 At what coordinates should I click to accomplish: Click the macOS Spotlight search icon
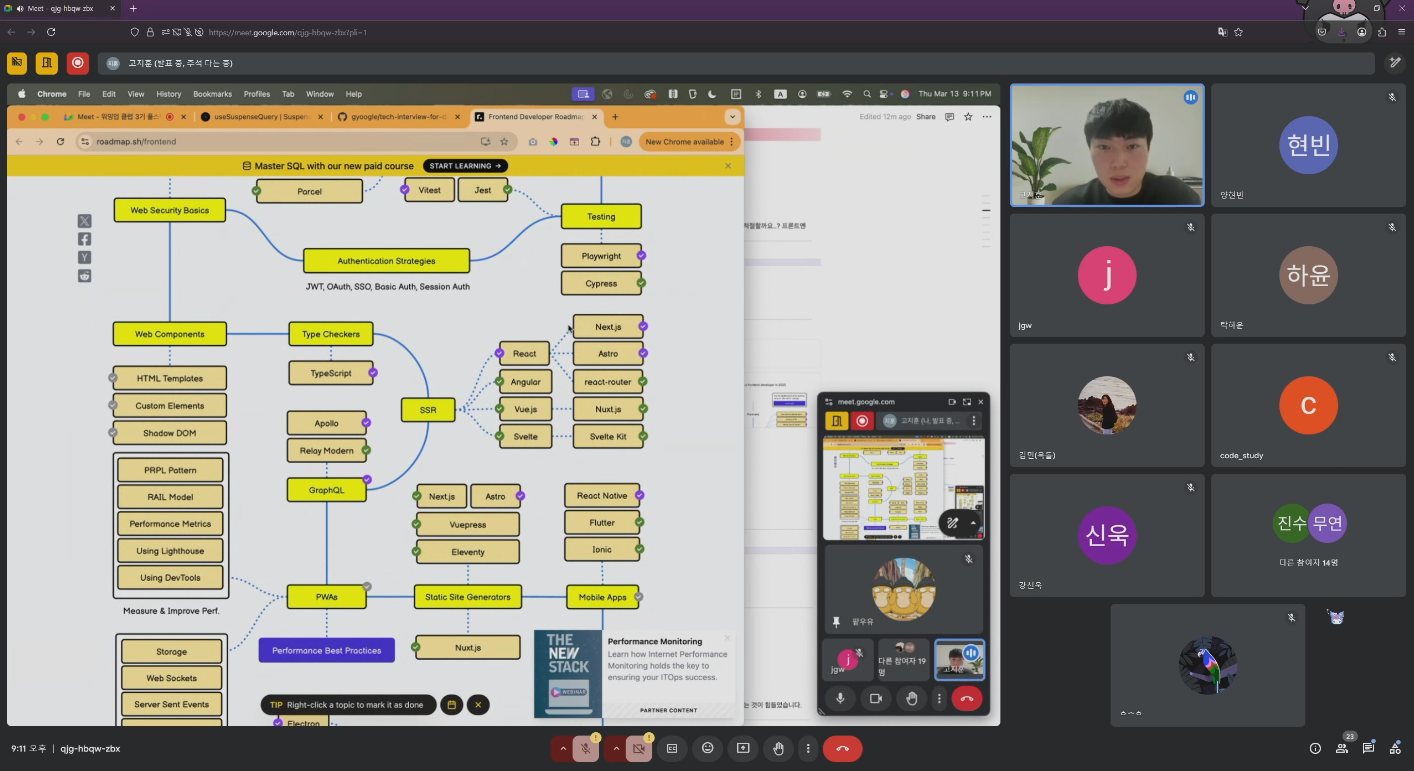tap(867, 94)
